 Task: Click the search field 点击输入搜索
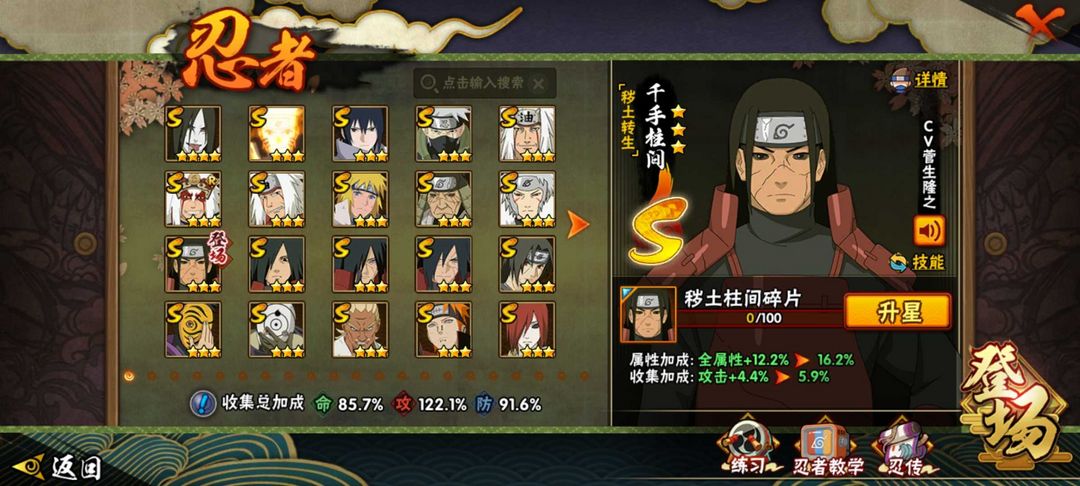(x=485, y=83)
